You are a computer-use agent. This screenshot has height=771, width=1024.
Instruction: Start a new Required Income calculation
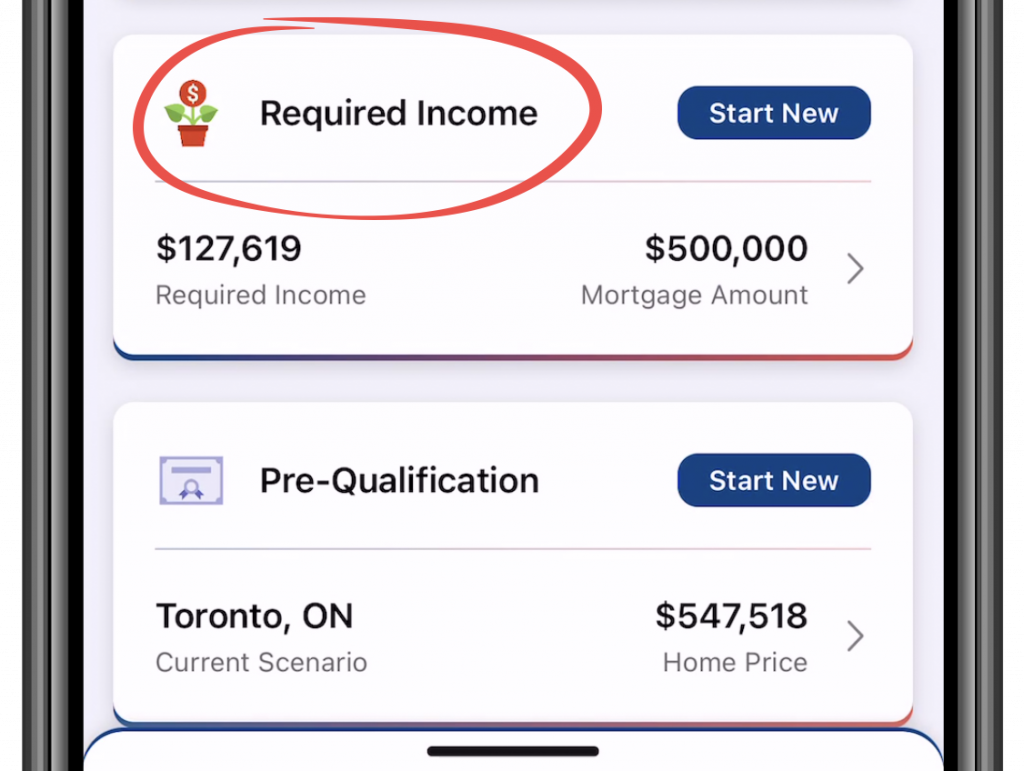point(774,113)
